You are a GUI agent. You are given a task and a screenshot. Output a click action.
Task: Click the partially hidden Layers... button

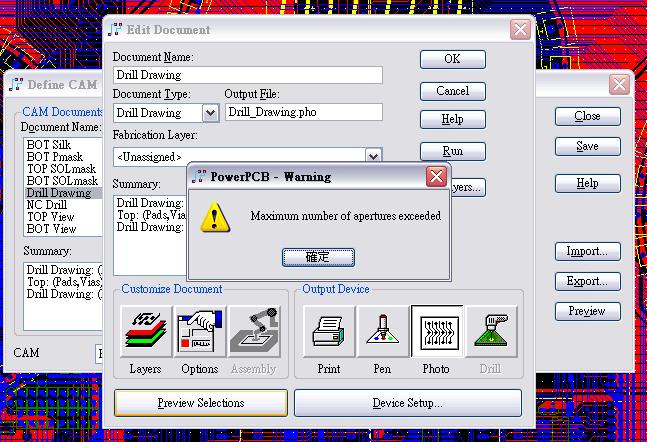(x=468, y=187)
